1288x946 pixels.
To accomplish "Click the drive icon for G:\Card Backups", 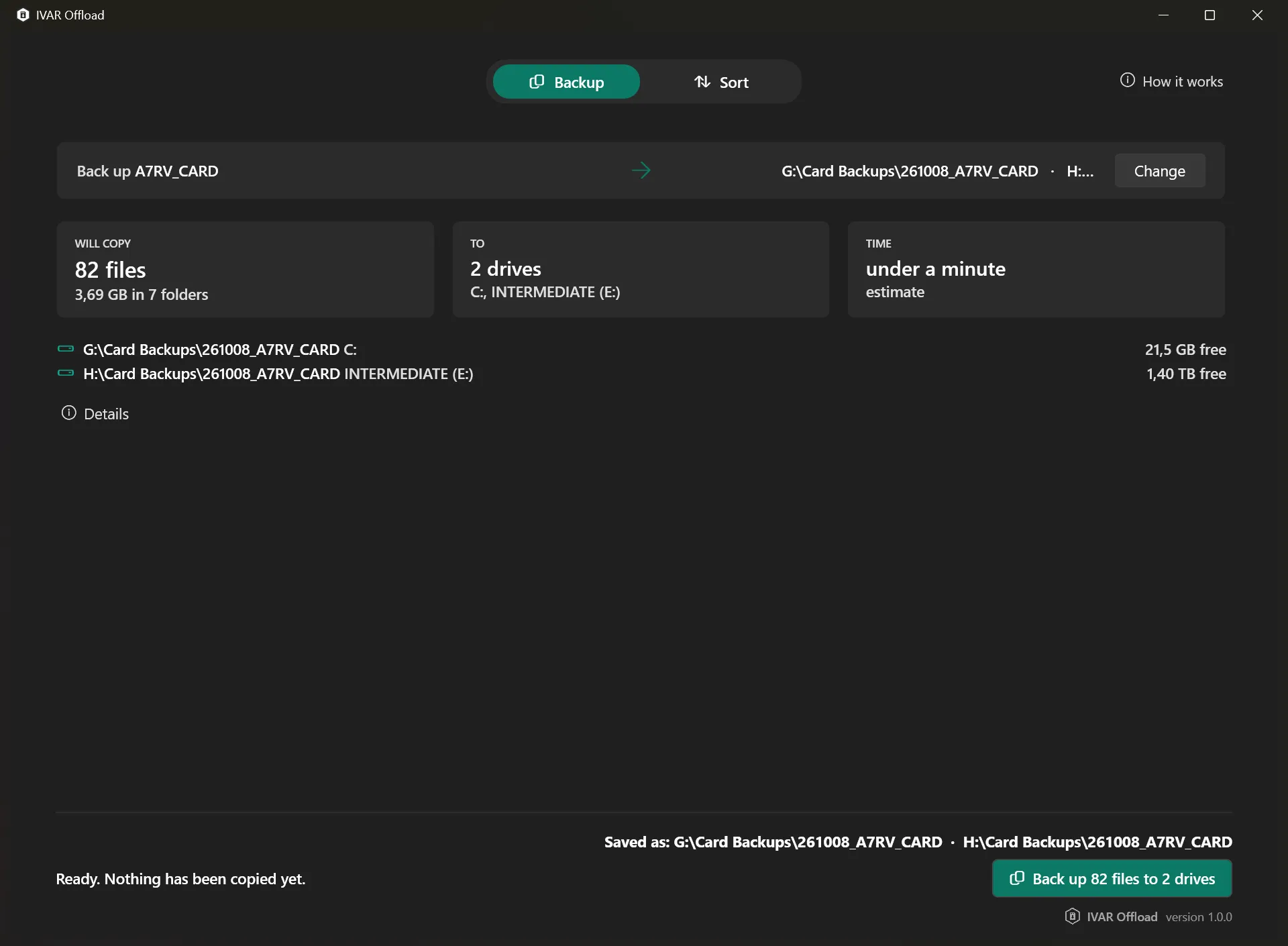I will pos(66,349).
